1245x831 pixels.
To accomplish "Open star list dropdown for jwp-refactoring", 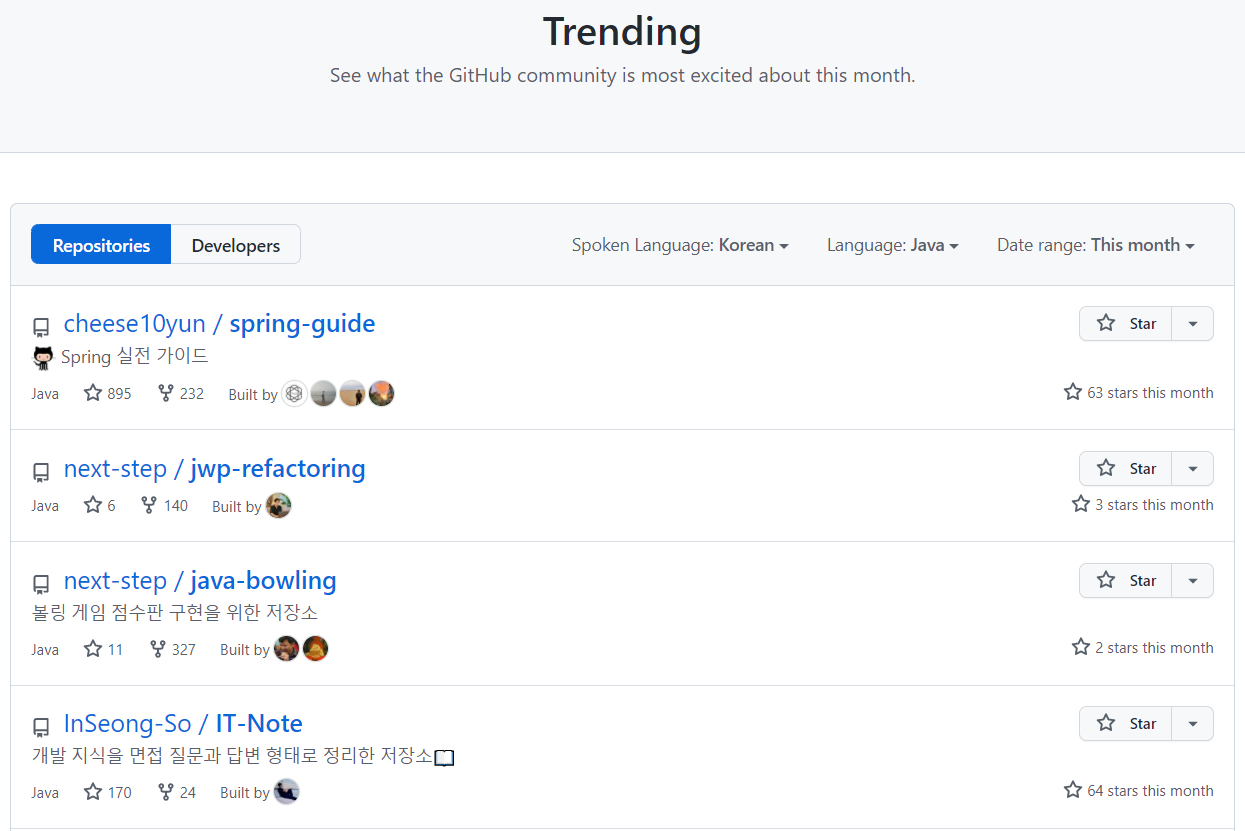I will pyautogui.click(x=1192, y=468).
